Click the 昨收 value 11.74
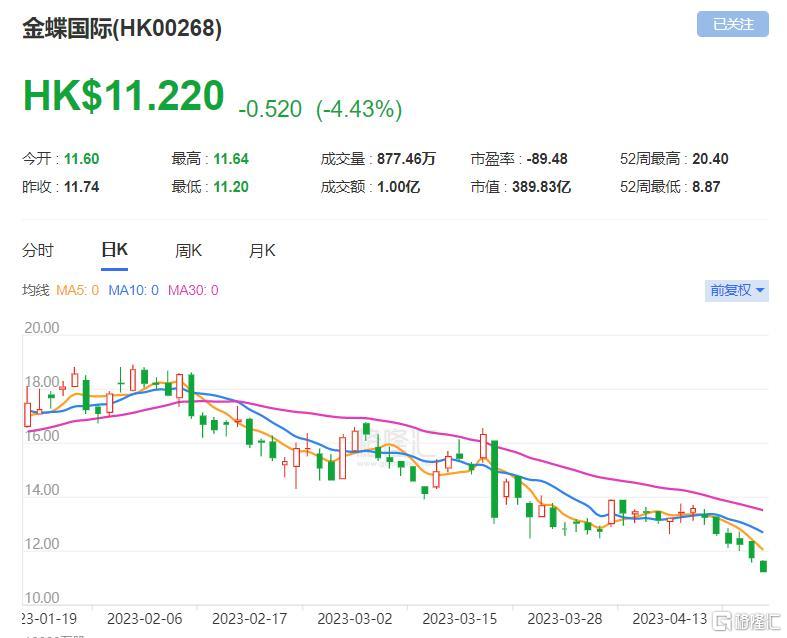Screen dimensions: 787x638 pos(81,187)
